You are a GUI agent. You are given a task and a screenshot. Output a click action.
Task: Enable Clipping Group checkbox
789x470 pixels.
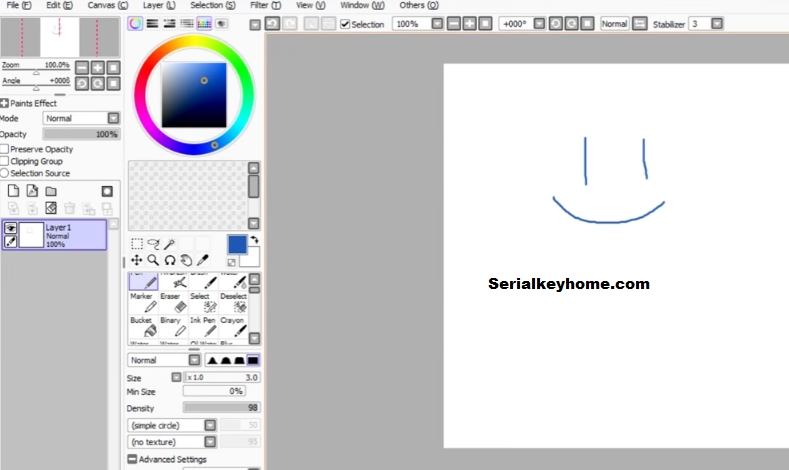click(5, 161)
